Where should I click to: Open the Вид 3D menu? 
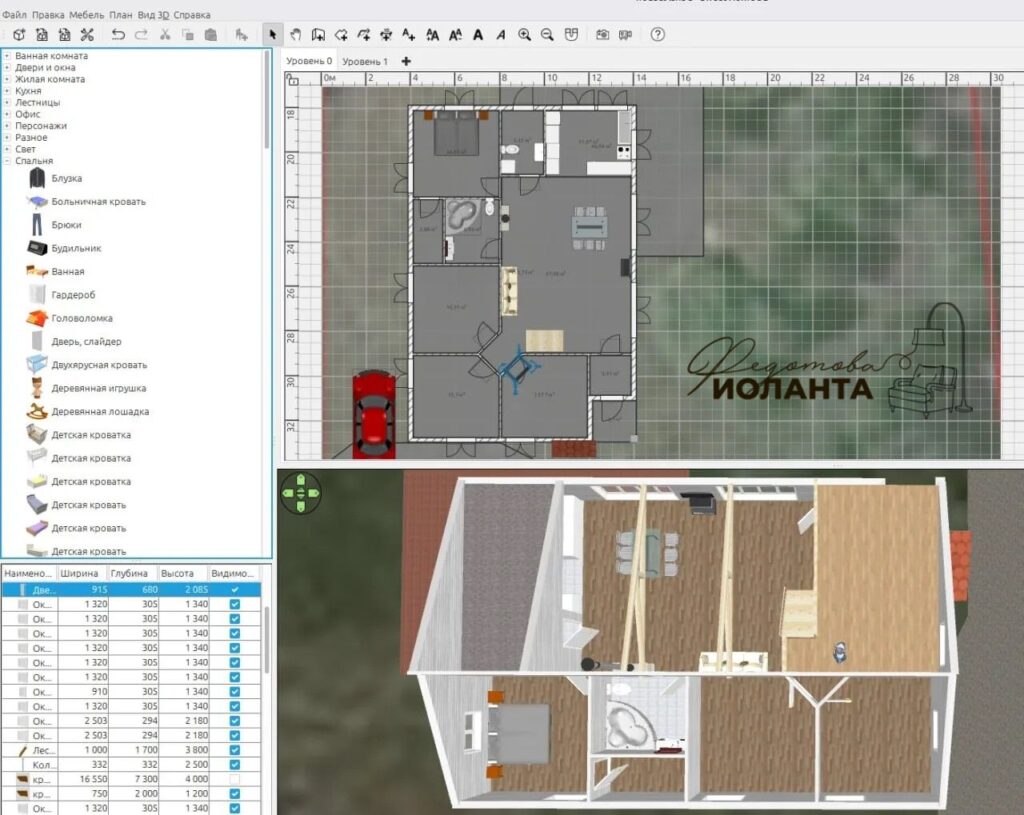[x=153, y=14]
